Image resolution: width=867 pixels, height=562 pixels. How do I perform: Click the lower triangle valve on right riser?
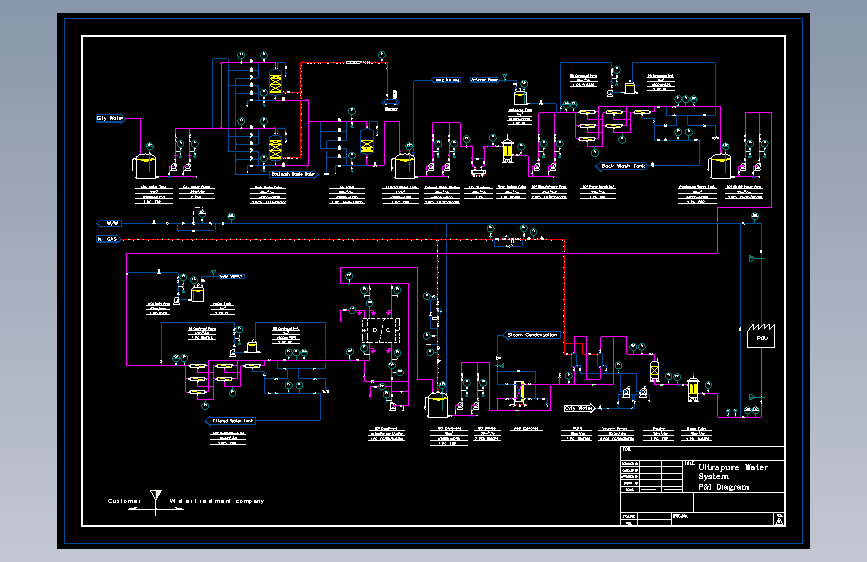pyautogui.click(x=754, y=397)
